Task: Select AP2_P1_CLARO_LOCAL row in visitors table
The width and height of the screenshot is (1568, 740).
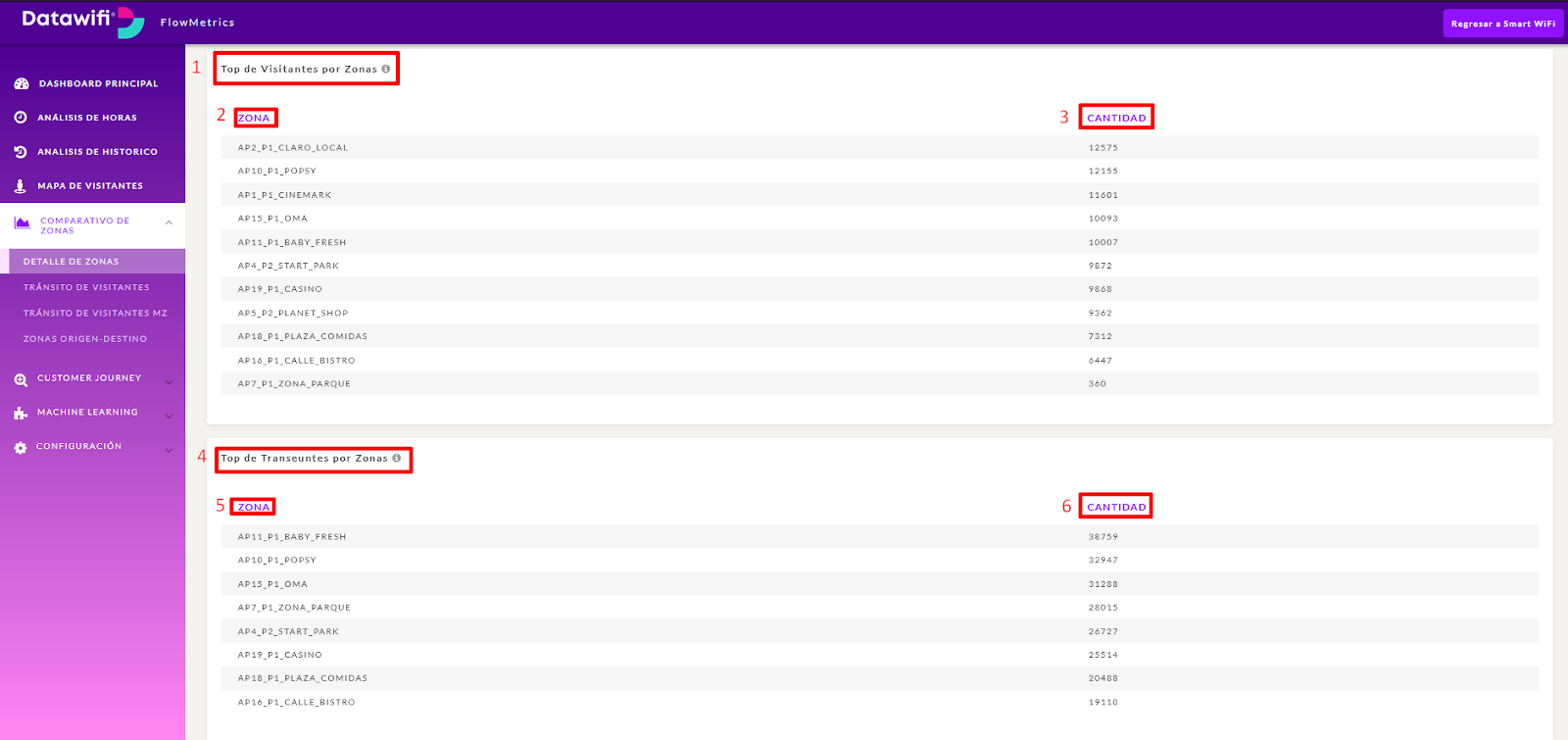Action: (880, 148)
